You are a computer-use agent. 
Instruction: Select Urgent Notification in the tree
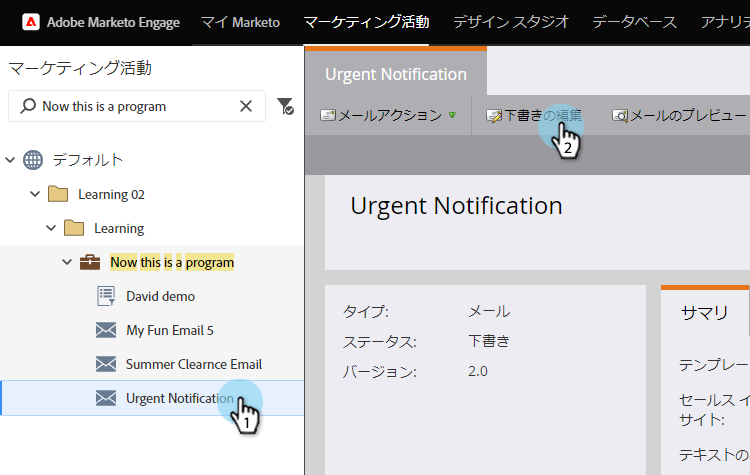point(180,398)
